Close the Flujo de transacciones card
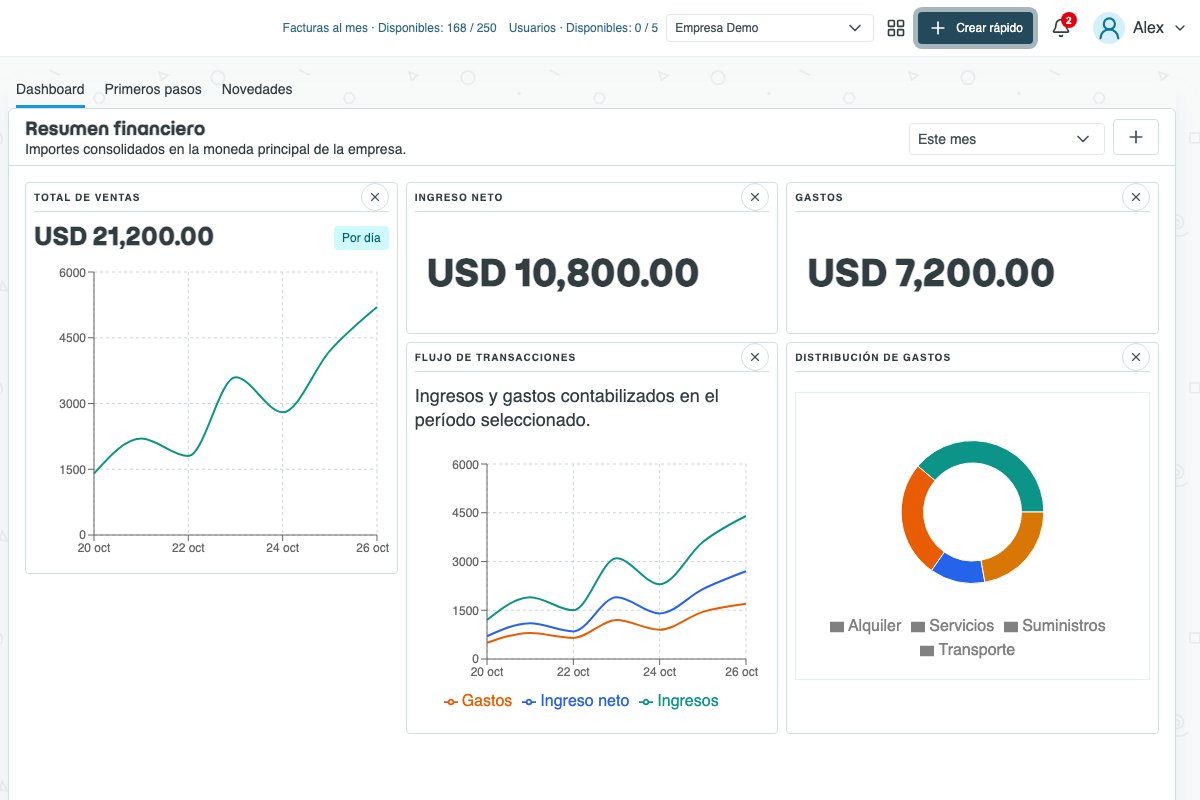Screen dimensions: 1200x800 755,357
